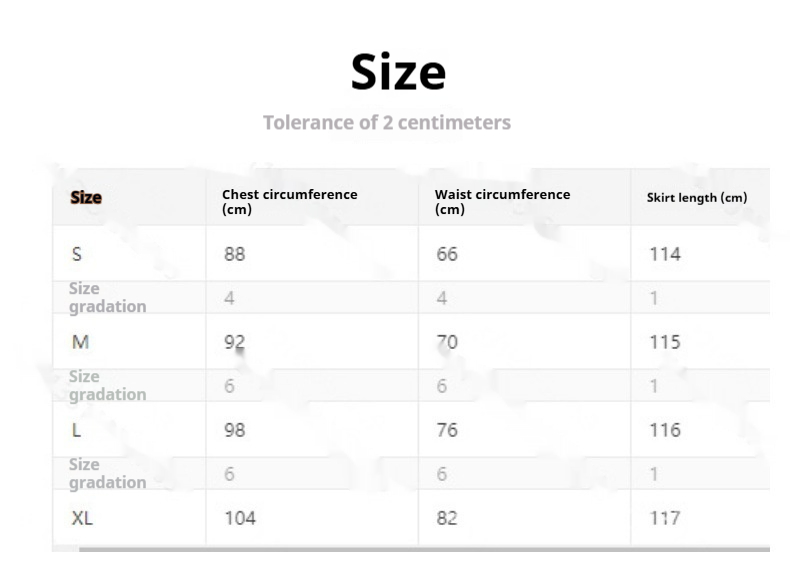Click the Waist circumference (cm) column header
The height and width of the screenshot is (572, 790).
[502, 202]
